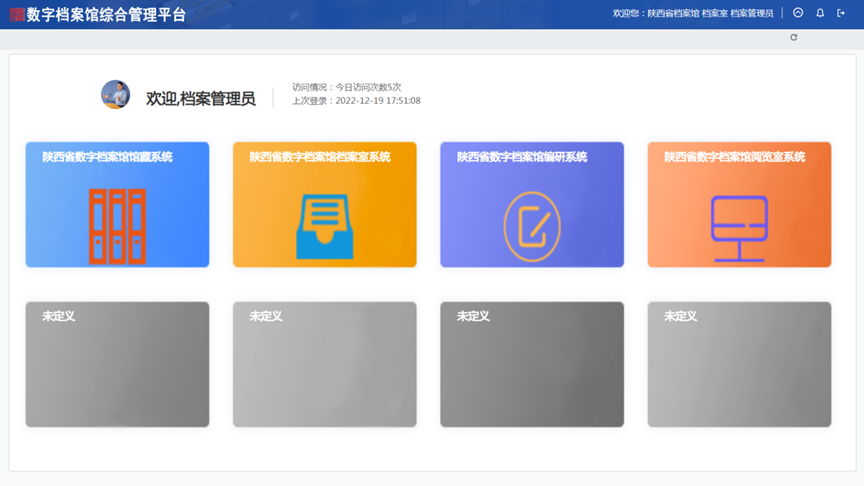864x486 pixels.
Task: Click the fourth 未定义 gray card
Action: pos(739,364)
